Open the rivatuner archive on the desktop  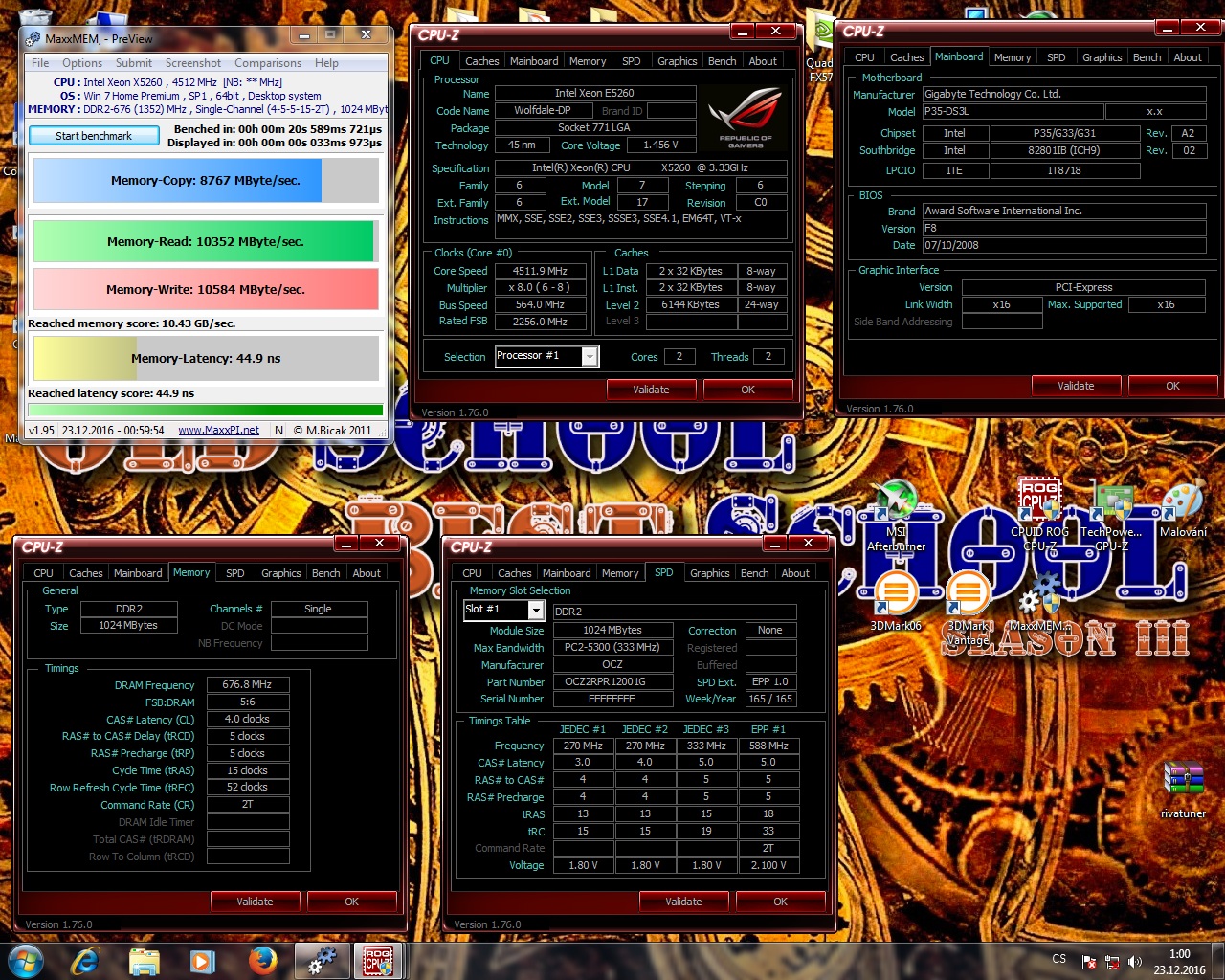click(x=1183, y=790)
